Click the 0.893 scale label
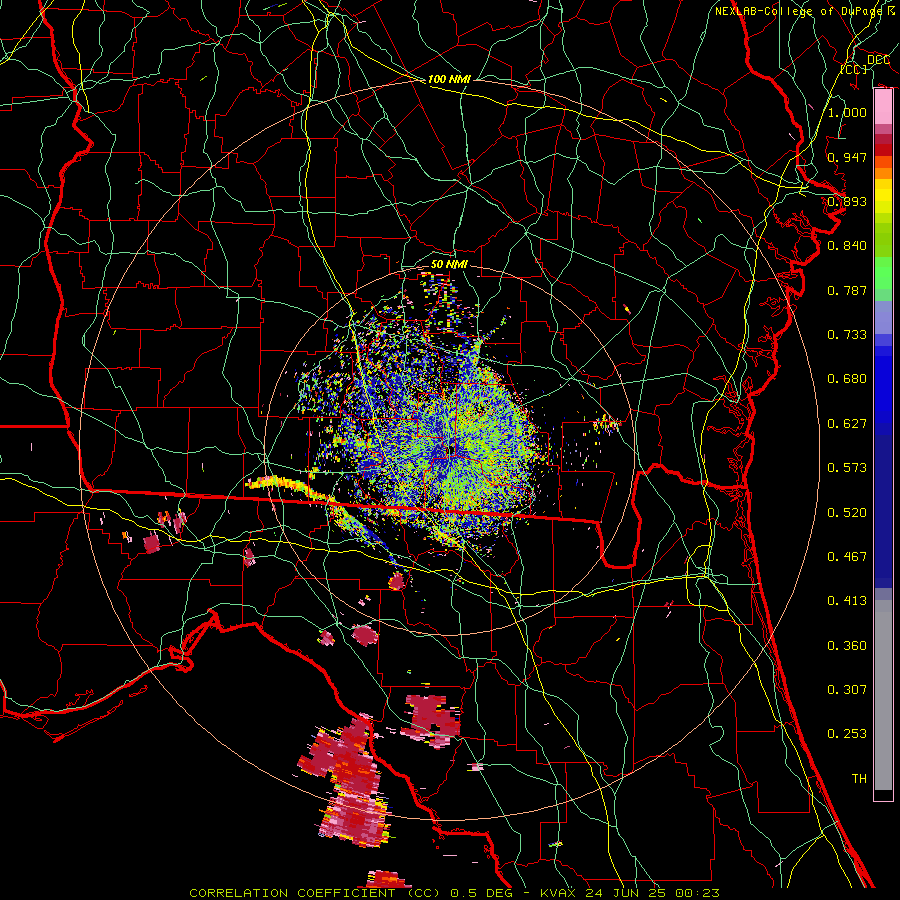 click(847, 201)
